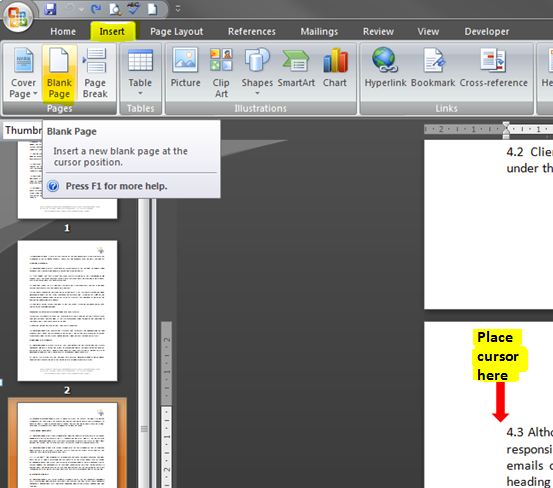Click the help icon in Blank Page tooltip
Viewport: 553px width, 488px height.
pos(53,186)
